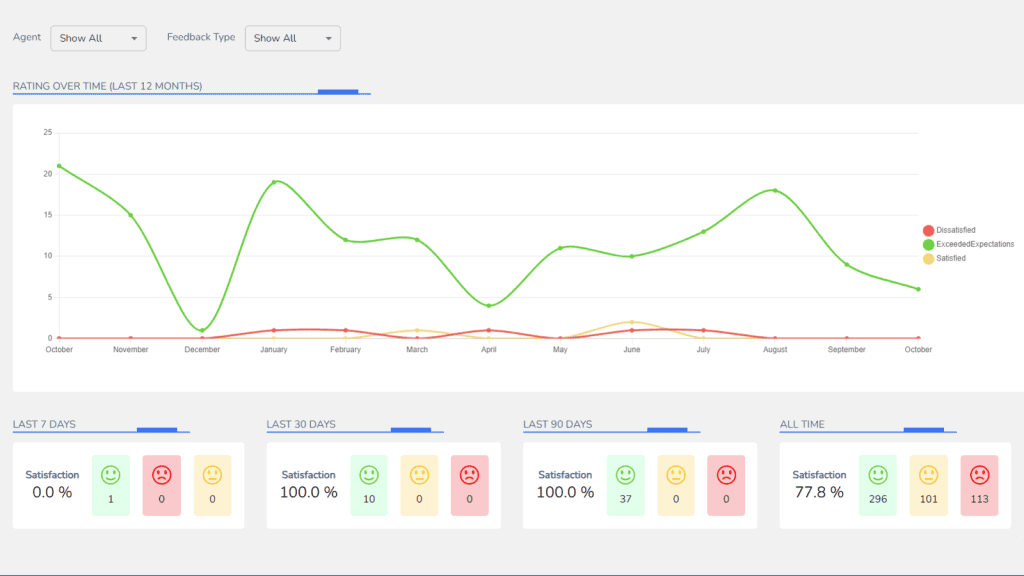1024x576 pixels.
Task: Click the yellow line's June data point
Action: point(632,322)
